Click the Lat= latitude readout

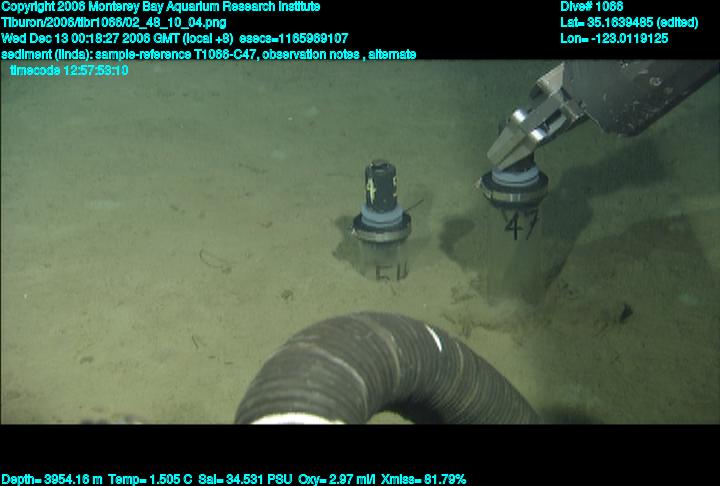click(x=629, y=22)
